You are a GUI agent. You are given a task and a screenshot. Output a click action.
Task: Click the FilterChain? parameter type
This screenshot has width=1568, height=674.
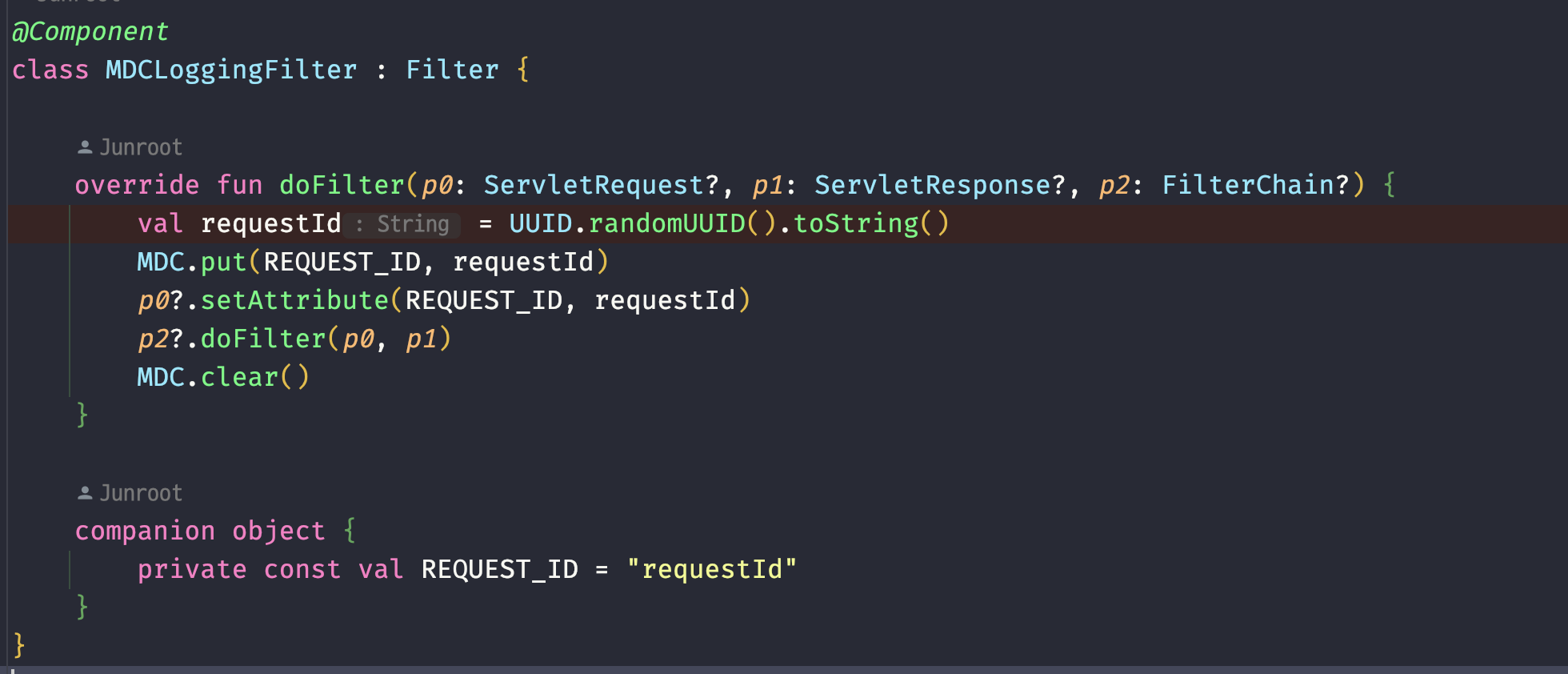(1256, 185)
